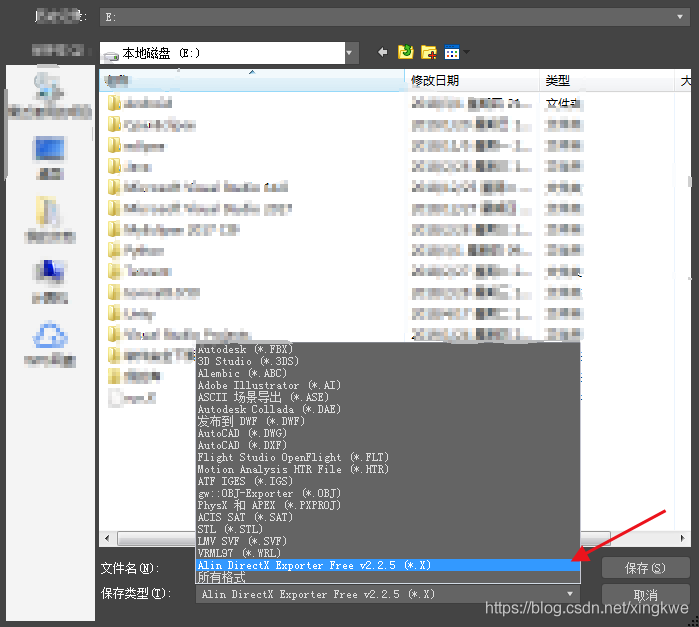This screenshot has width=699, height=627.
Task: Open the libraries folder shortcut in the sidebar
Action: [49, 220]
